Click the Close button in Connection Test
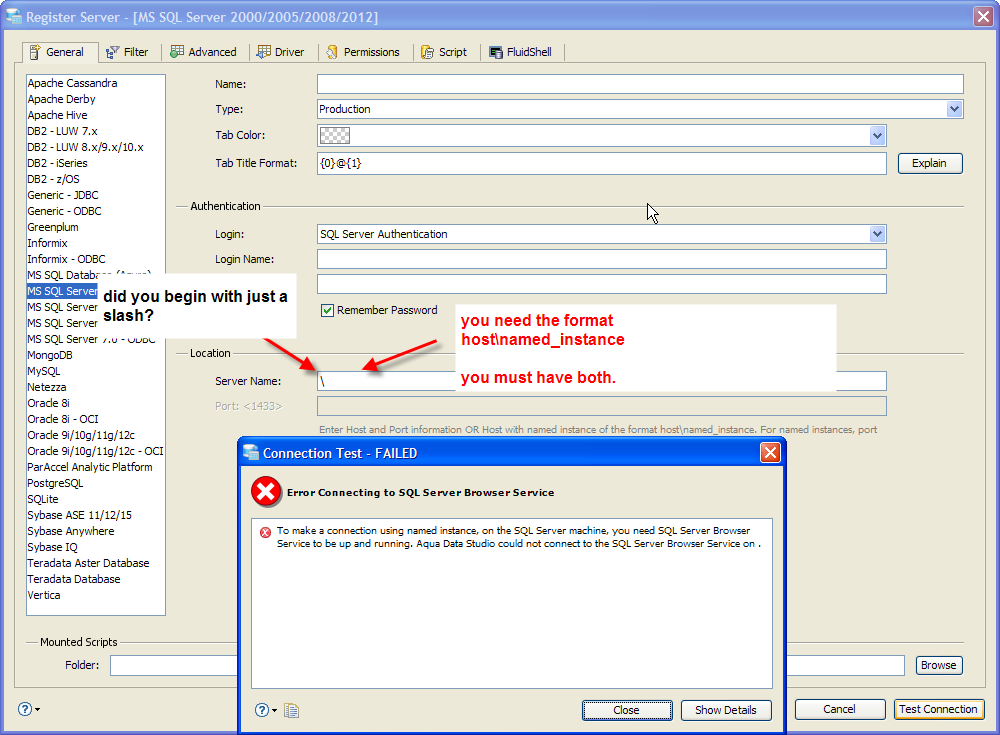Viewport: 1000px width, 735px height. point(627,710)
